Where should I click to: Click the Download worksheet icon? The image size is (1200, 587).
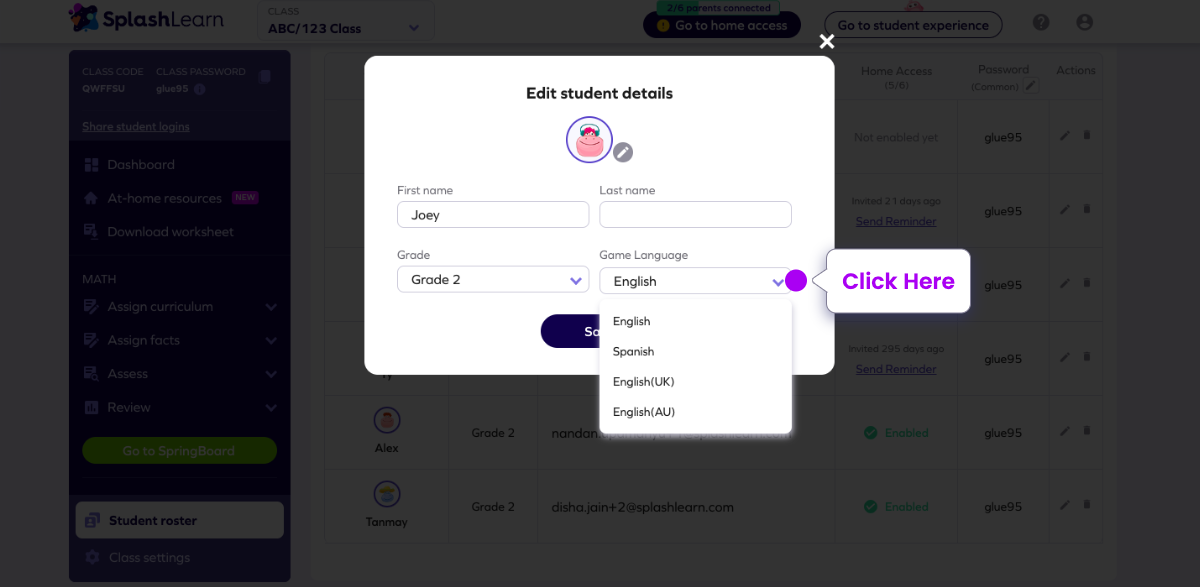[89, 232]
